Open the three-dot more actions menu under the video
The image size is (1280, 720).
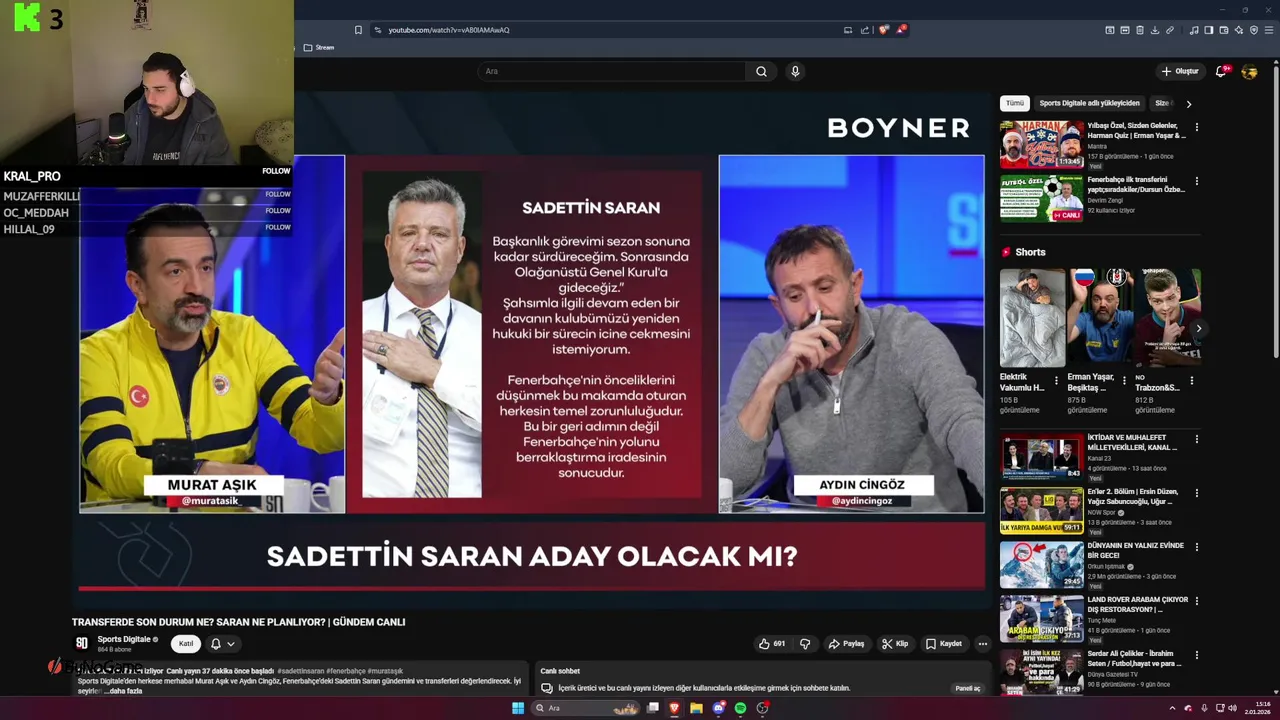point(983,644)
